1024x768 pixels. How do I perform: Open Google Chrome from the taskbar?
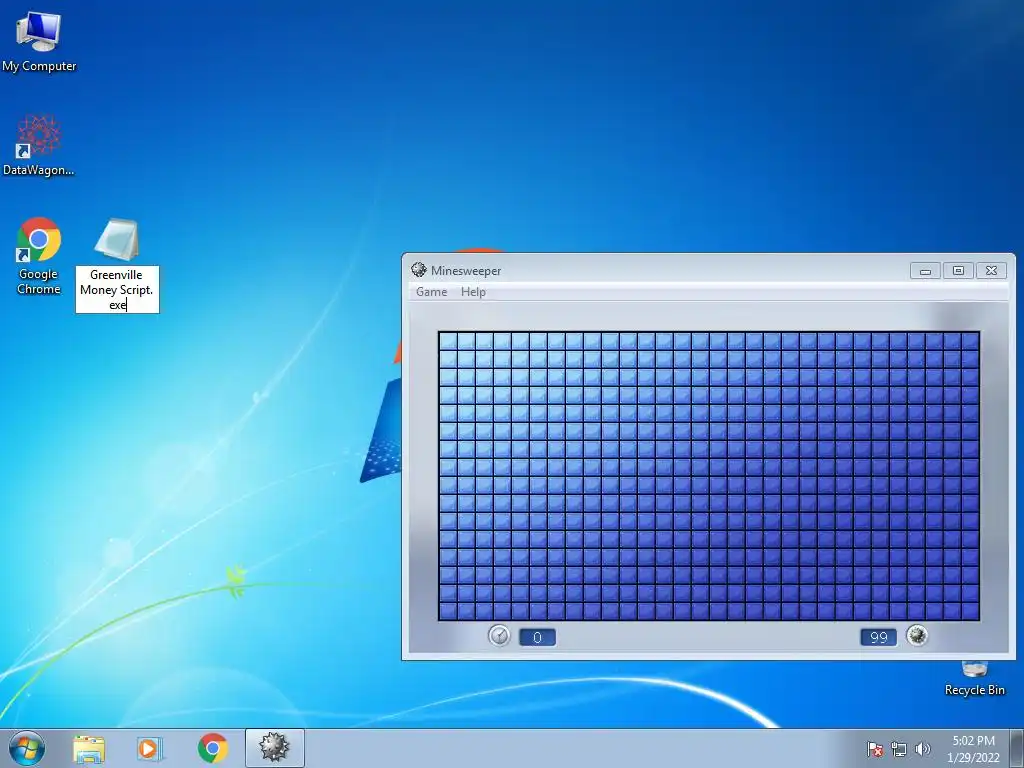[x=212, y=748]
